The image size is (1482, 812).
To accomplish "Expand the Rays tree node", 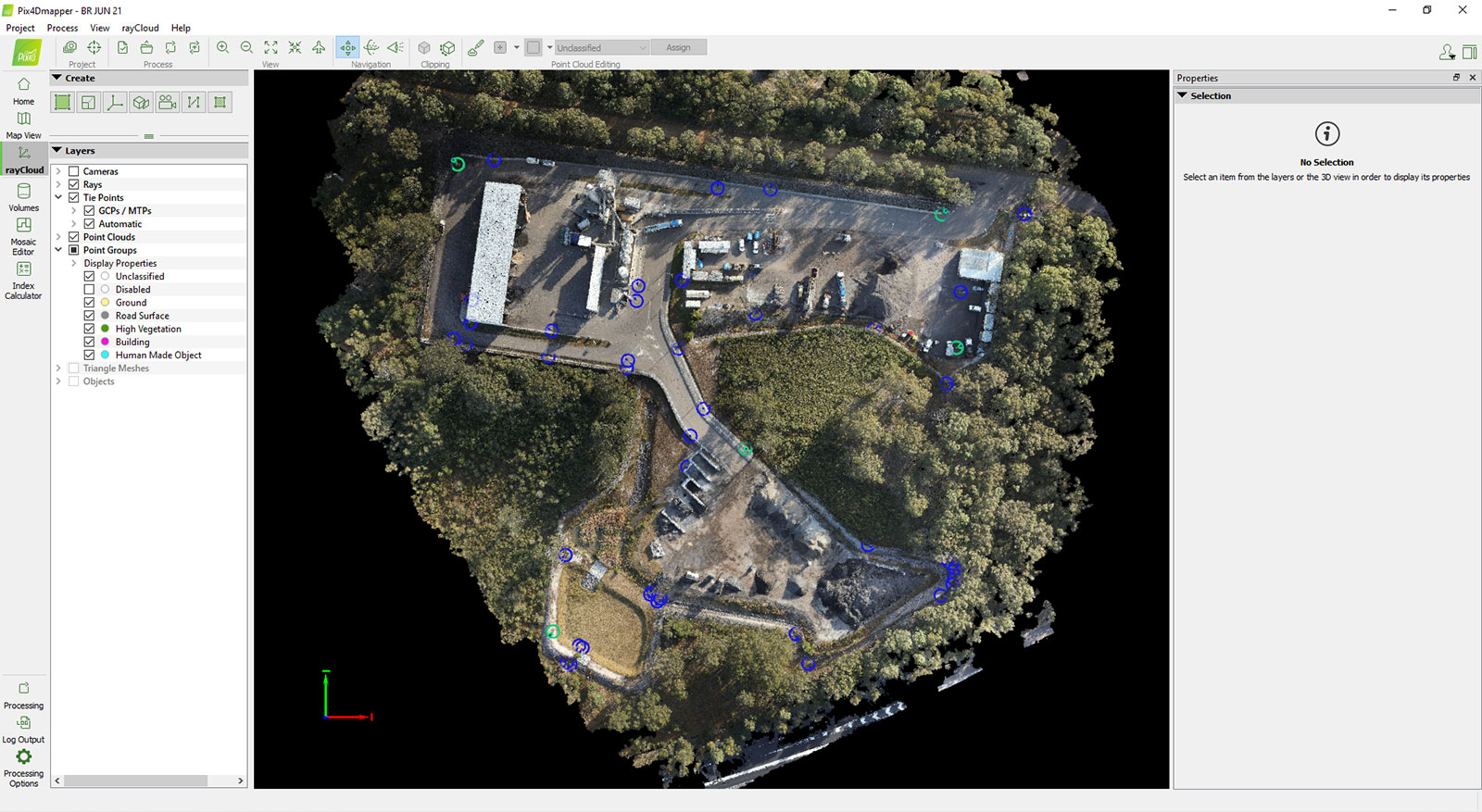I will pyautogui.click(x=58, y=184).
